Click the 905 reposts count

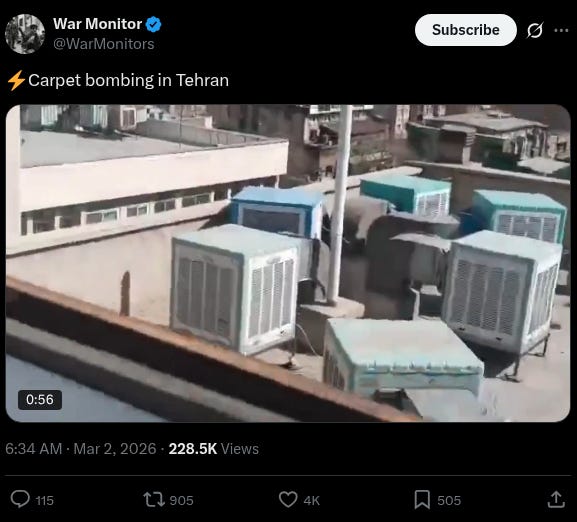(181, 501)
